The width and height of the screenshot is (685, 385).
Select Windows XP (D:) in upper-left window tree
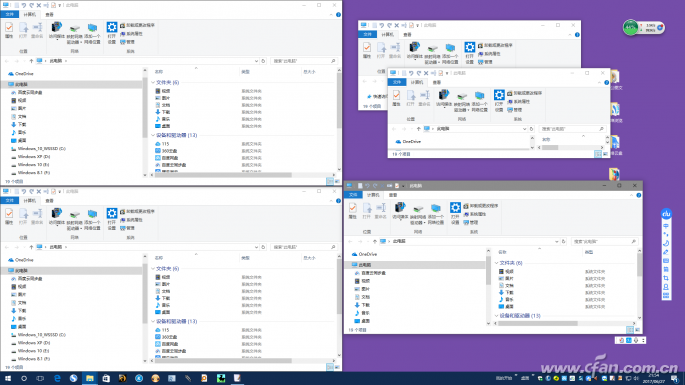[31, 156]
